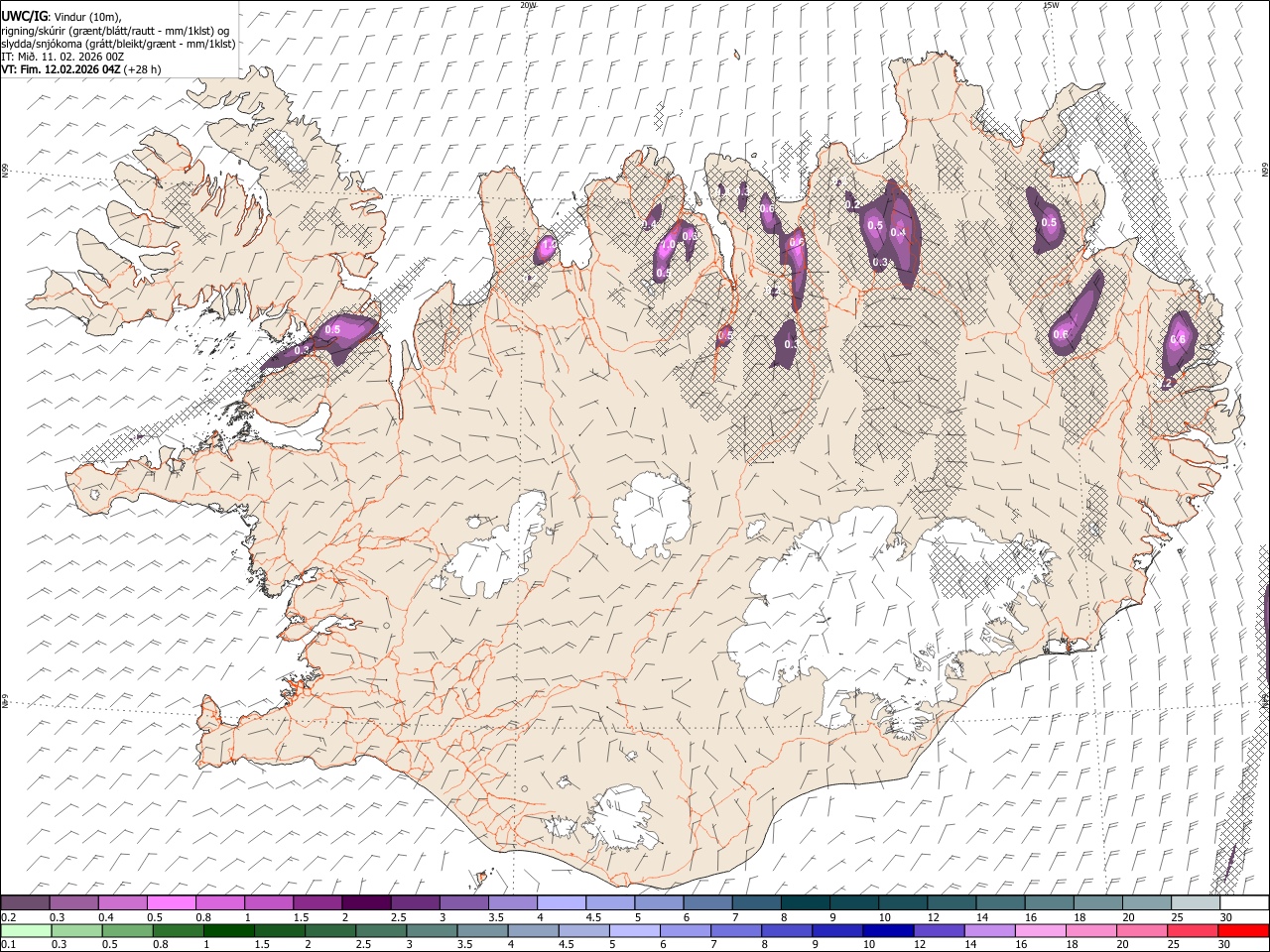Pick the white upper swatch after 30

1243,903
